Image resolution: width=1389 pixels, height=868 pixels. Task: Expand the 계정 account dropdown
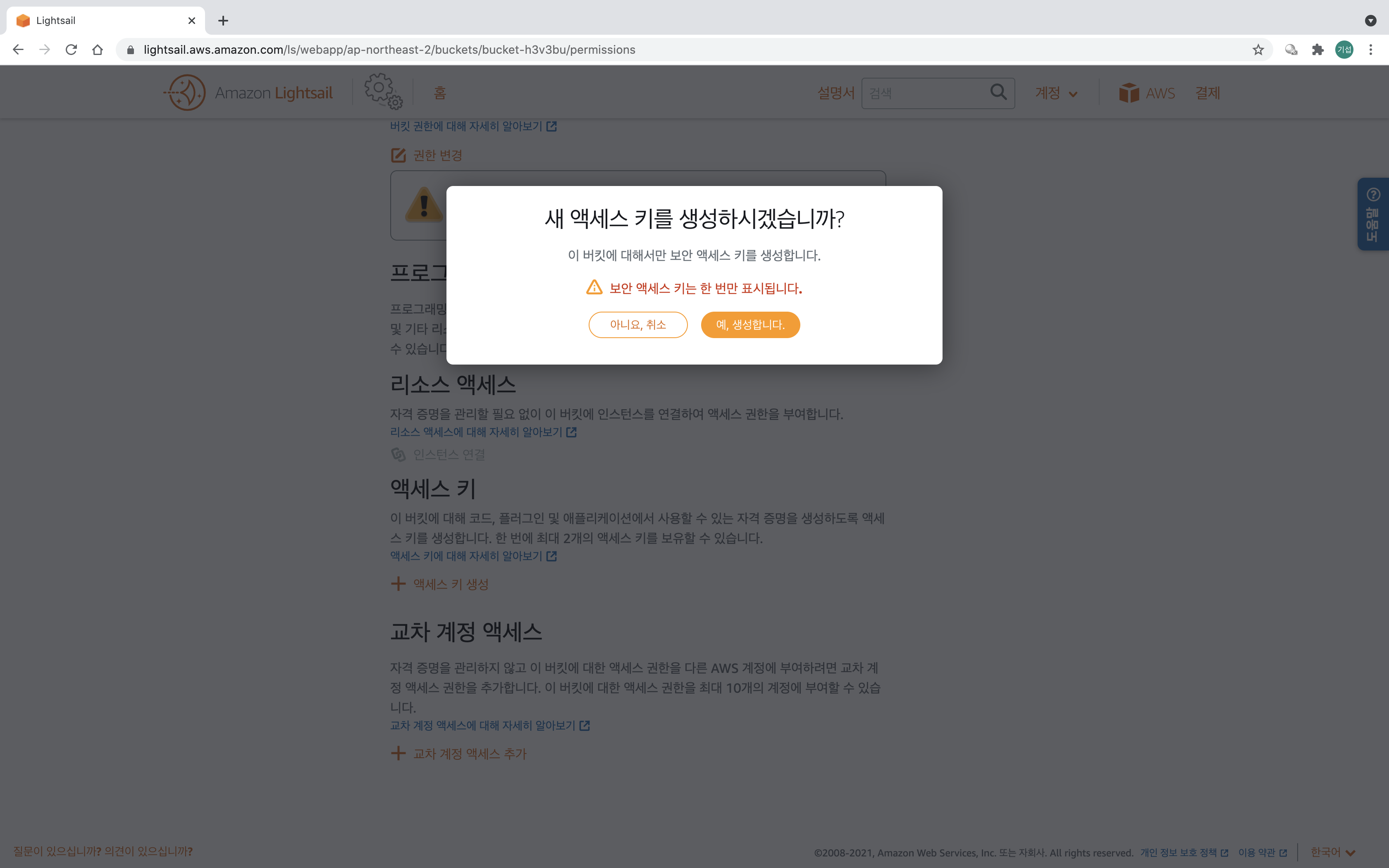(x=1055, y=93)
